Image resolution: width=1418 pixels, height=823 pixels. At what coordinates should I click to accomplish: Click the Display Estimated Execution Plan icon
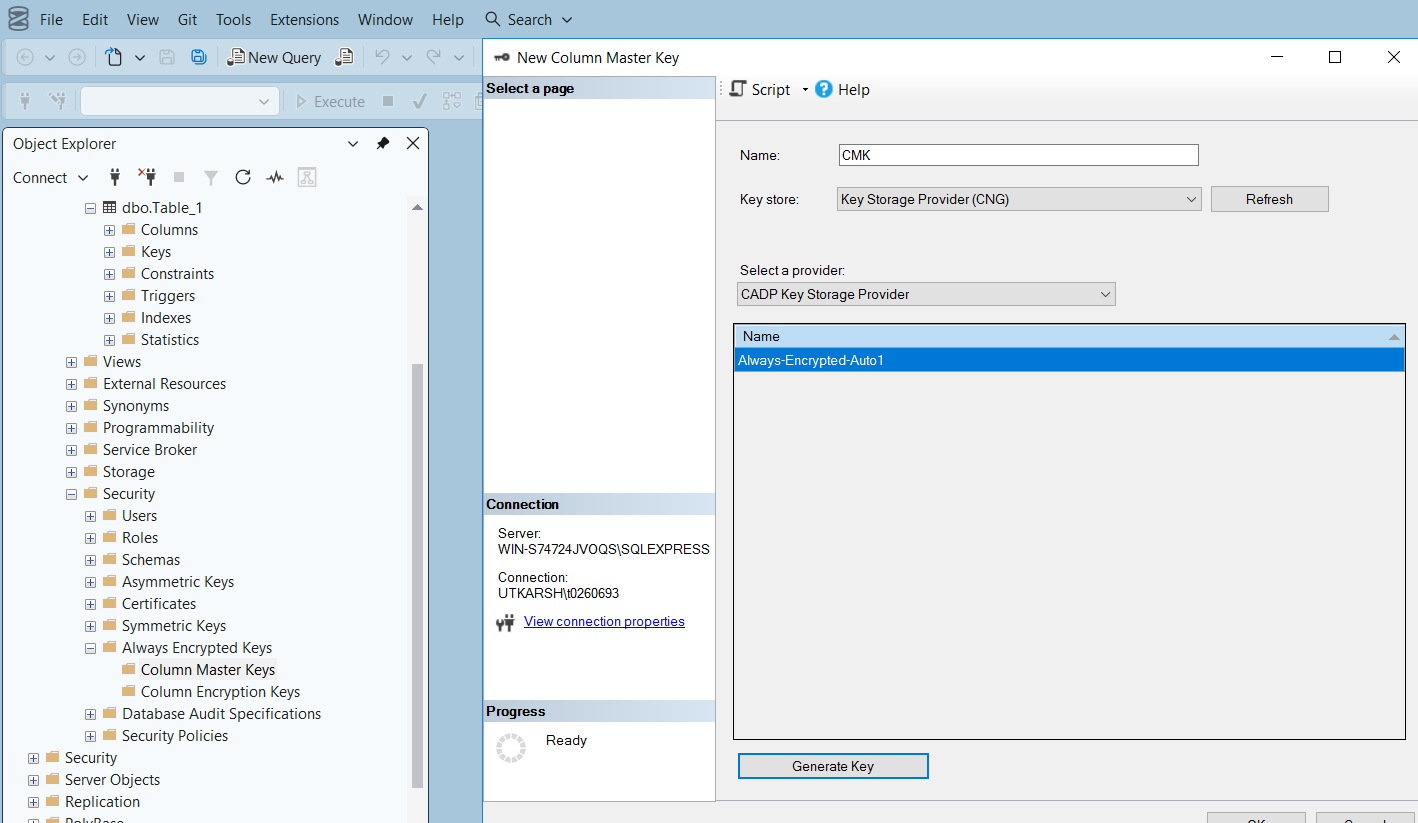[x=452, y=101]
